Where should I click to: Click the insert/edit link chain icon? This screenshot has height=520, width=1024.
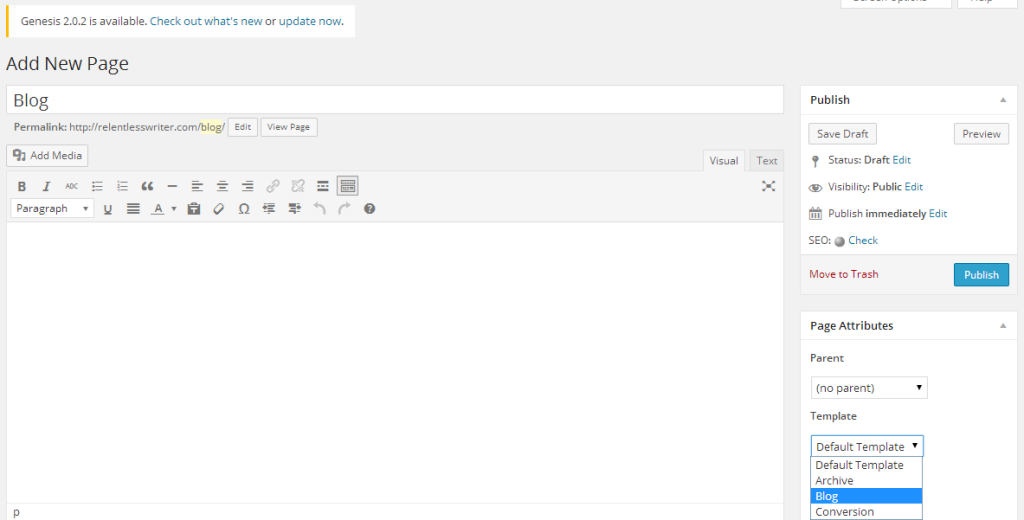coord(273,186)
